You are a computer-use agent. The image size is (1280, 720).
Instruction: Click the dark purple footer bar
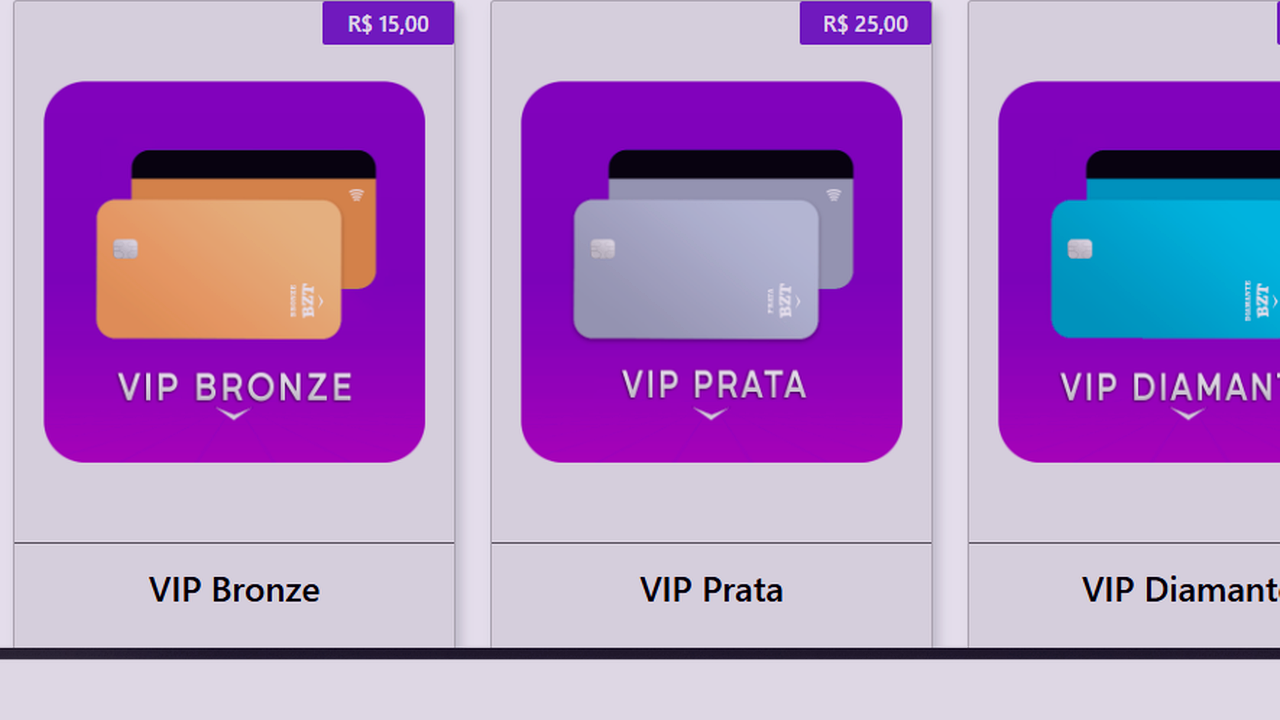pos(640,690)
